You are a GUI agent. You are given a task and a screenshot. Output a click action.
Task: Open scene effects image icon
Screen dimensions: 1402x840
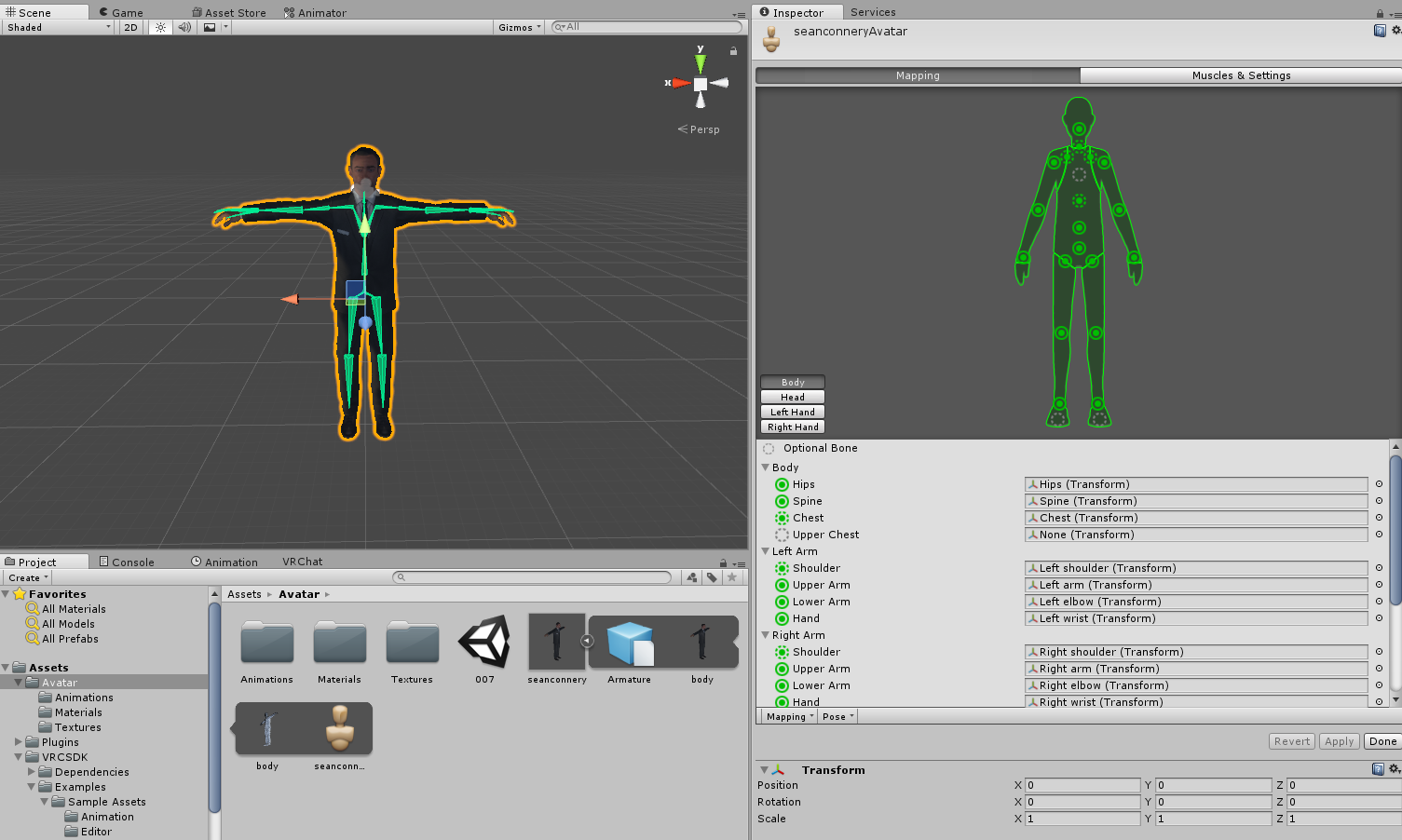click(210, 27)
